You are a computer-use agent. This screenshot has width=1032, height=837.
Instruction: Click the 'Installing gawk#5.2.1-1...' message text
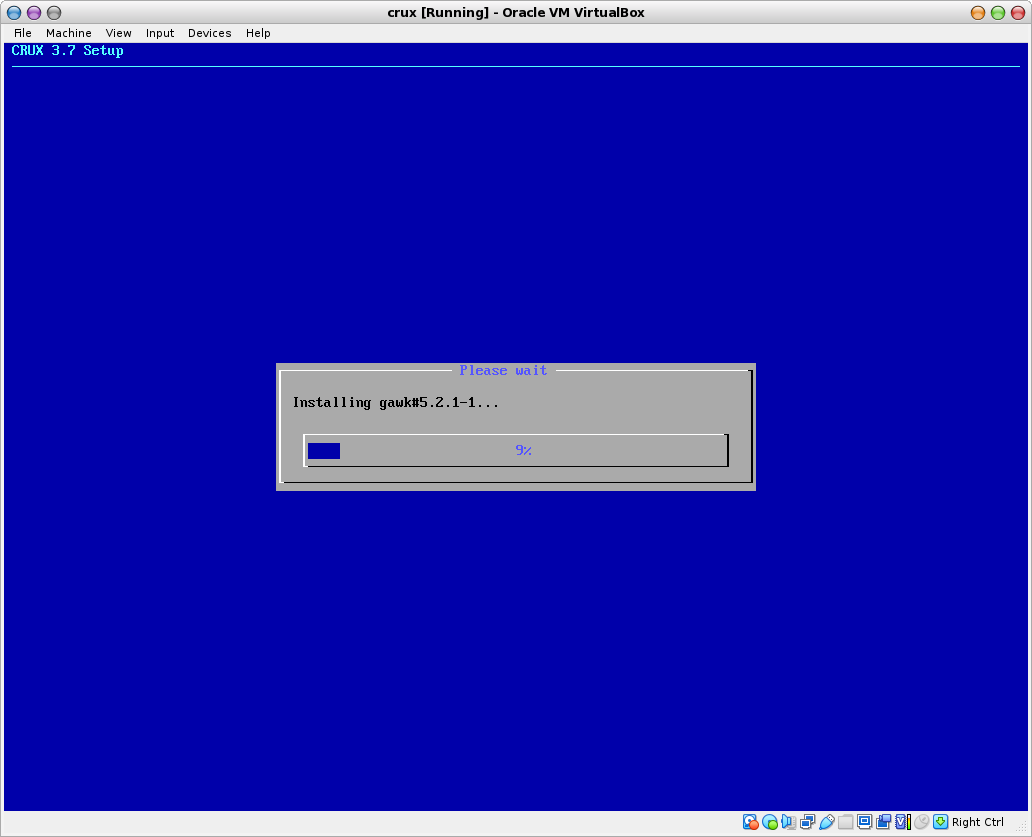point(395,402)
